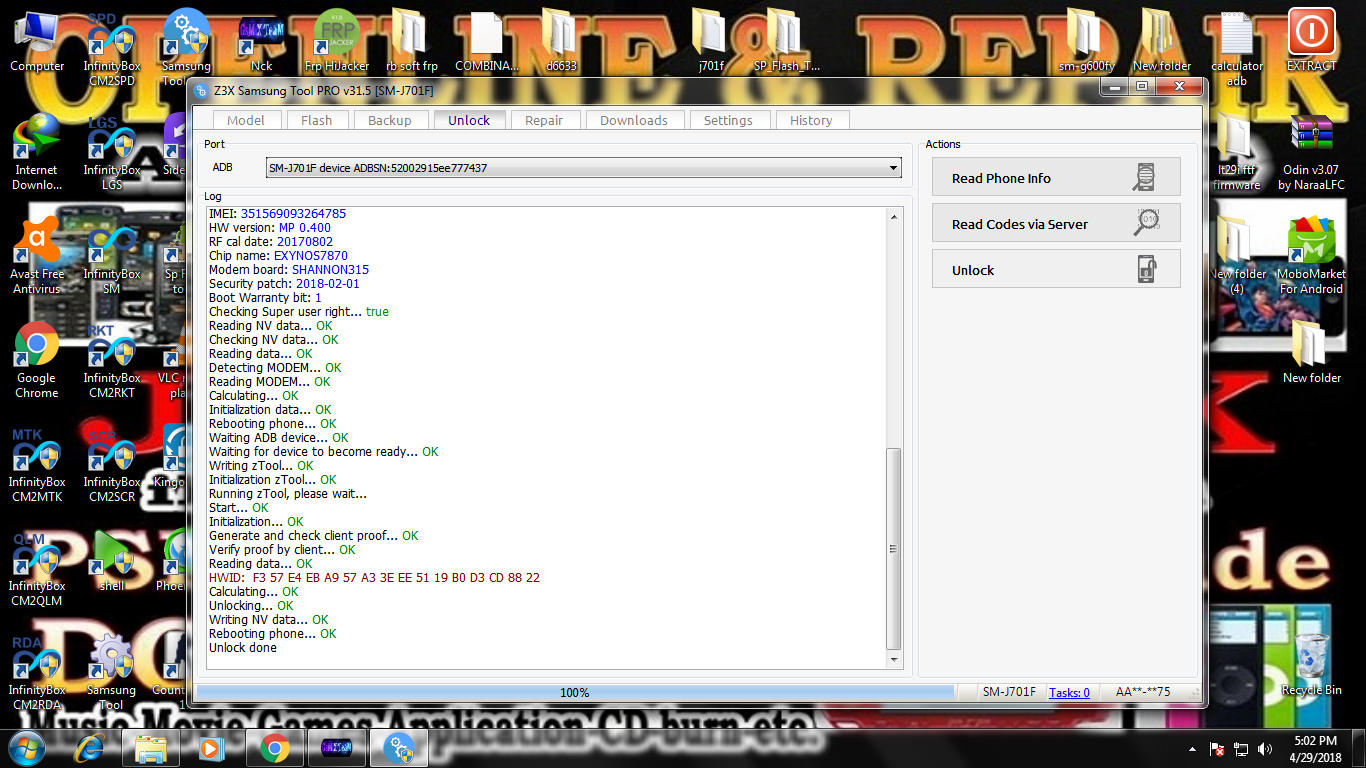
Task: Open the Repair tab
Action: click(x=544, y=120)
